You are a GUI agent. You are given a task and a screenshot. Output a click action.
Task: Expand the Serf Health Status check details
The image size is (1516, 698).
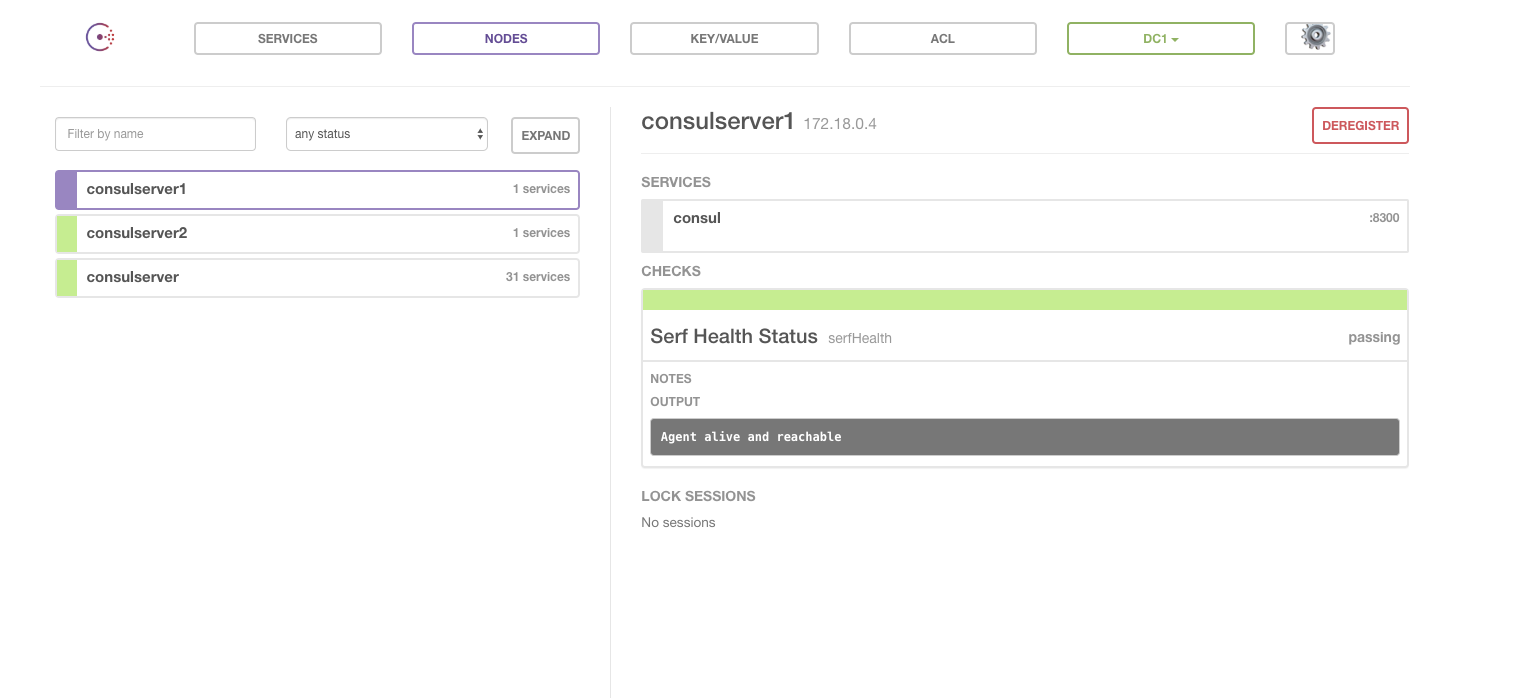point(733,336)
